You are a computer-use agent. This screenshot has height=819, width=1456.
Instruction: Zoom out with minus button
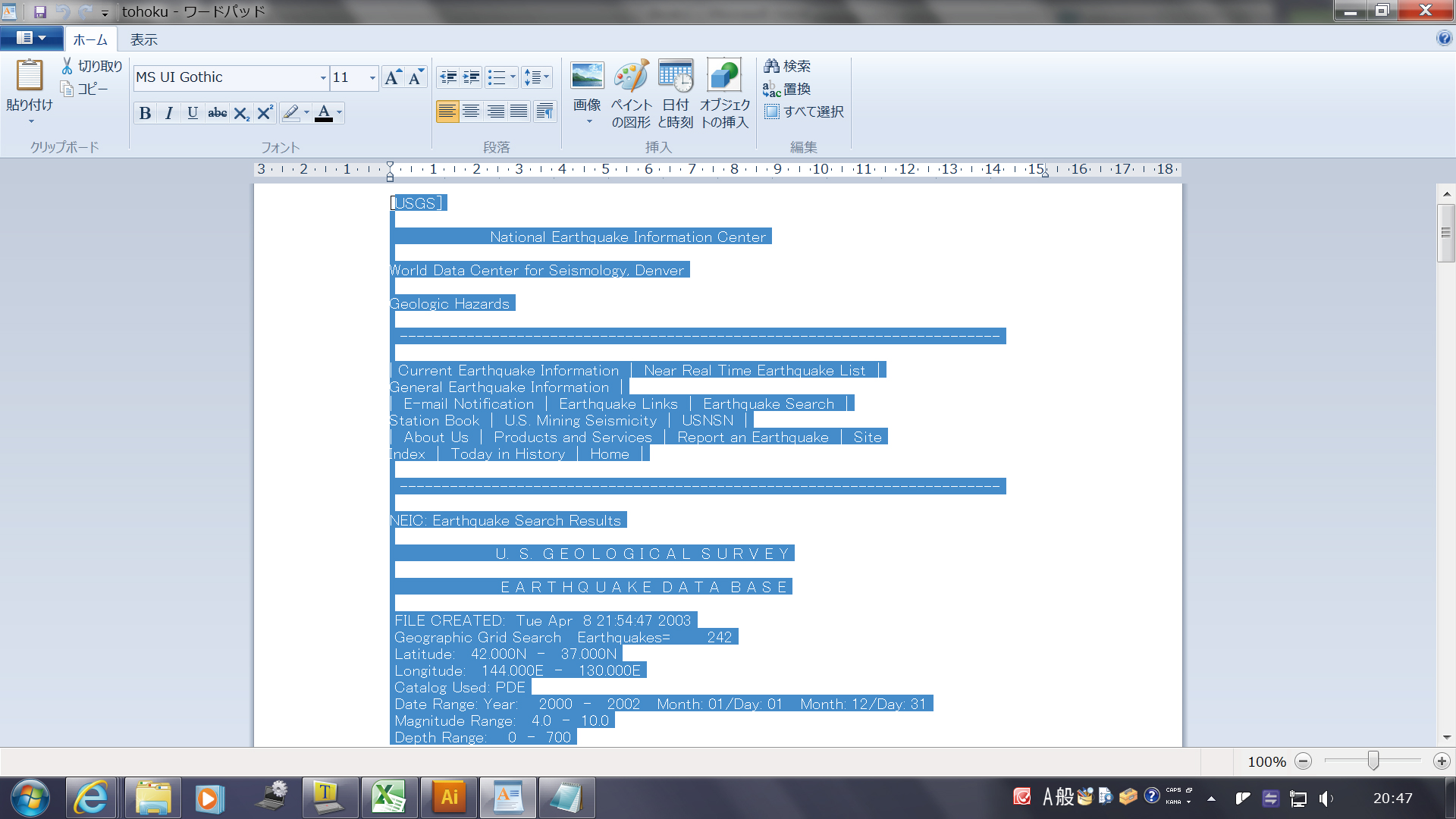pos(1303,761)
